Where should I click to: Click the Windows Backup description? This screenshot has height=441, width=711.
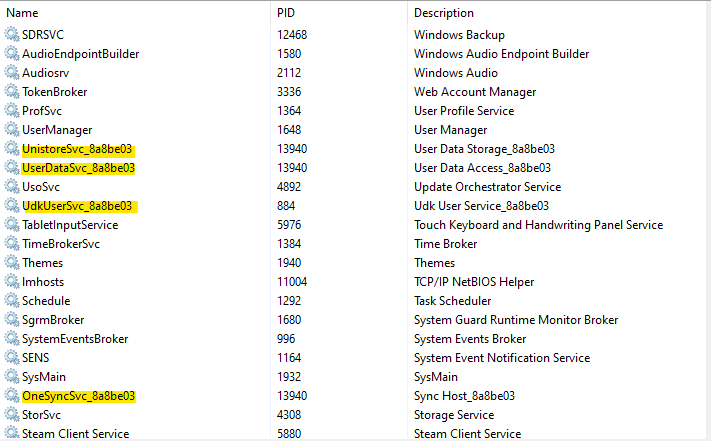click(459, 34)
